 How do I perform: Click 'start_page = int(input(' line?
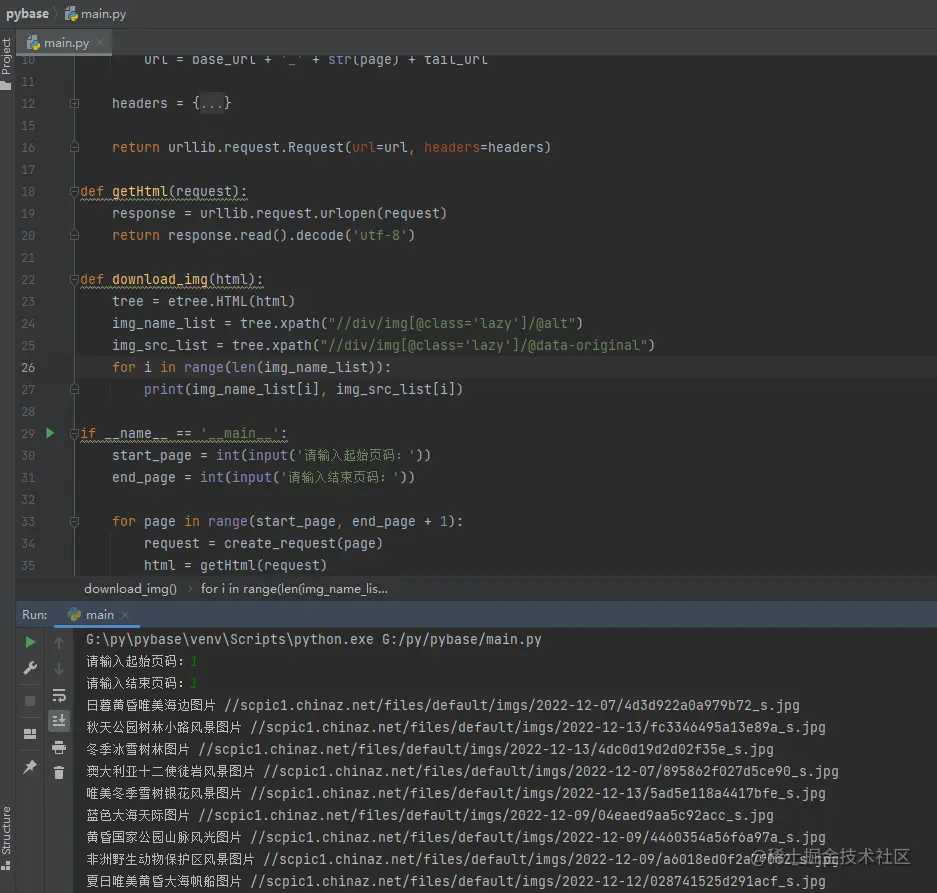point(271,455)
